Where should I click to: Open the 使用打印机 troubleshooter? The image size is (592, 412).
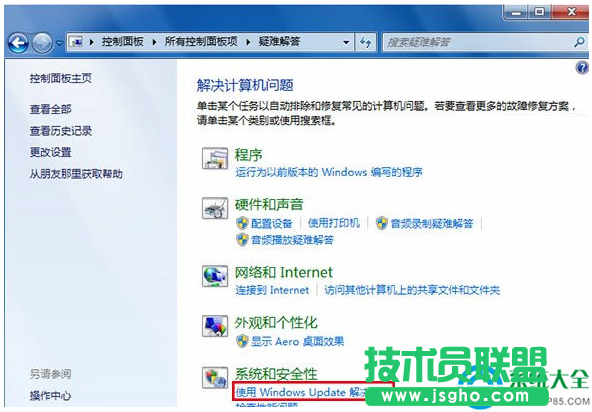[x=334, y=223]
